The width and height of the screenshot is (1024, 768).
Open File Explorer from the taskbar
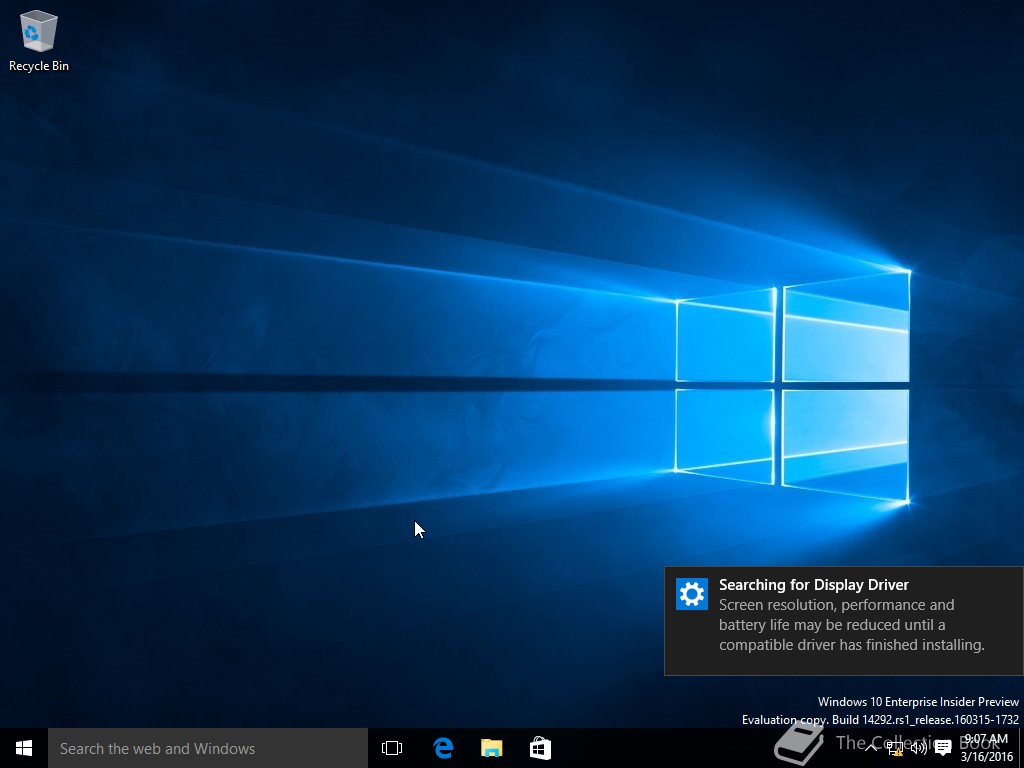pos(492,748)
